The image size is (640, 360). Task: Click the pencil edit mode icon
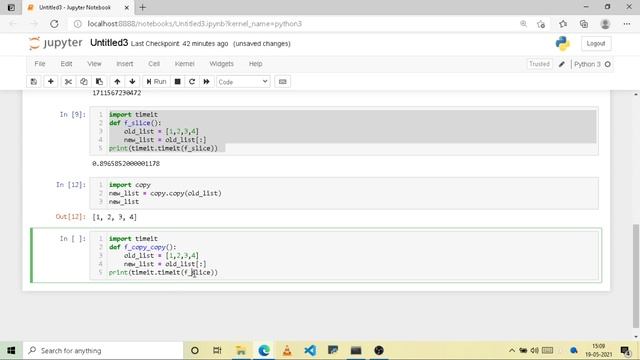point(562,64)
